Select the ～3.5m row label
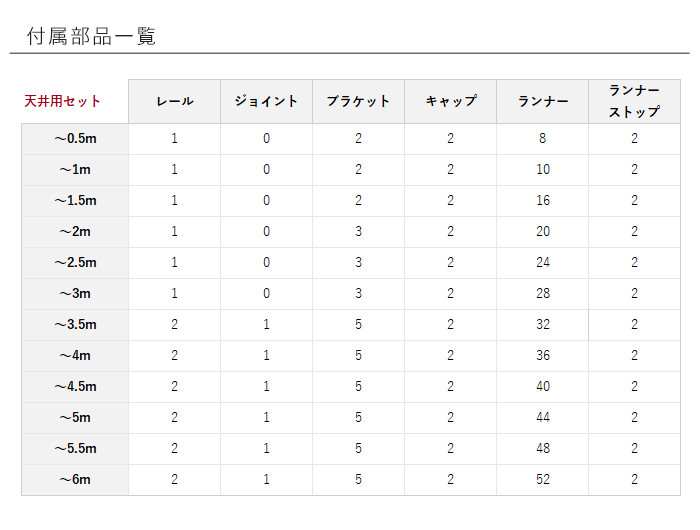 (x=75, y=325)
